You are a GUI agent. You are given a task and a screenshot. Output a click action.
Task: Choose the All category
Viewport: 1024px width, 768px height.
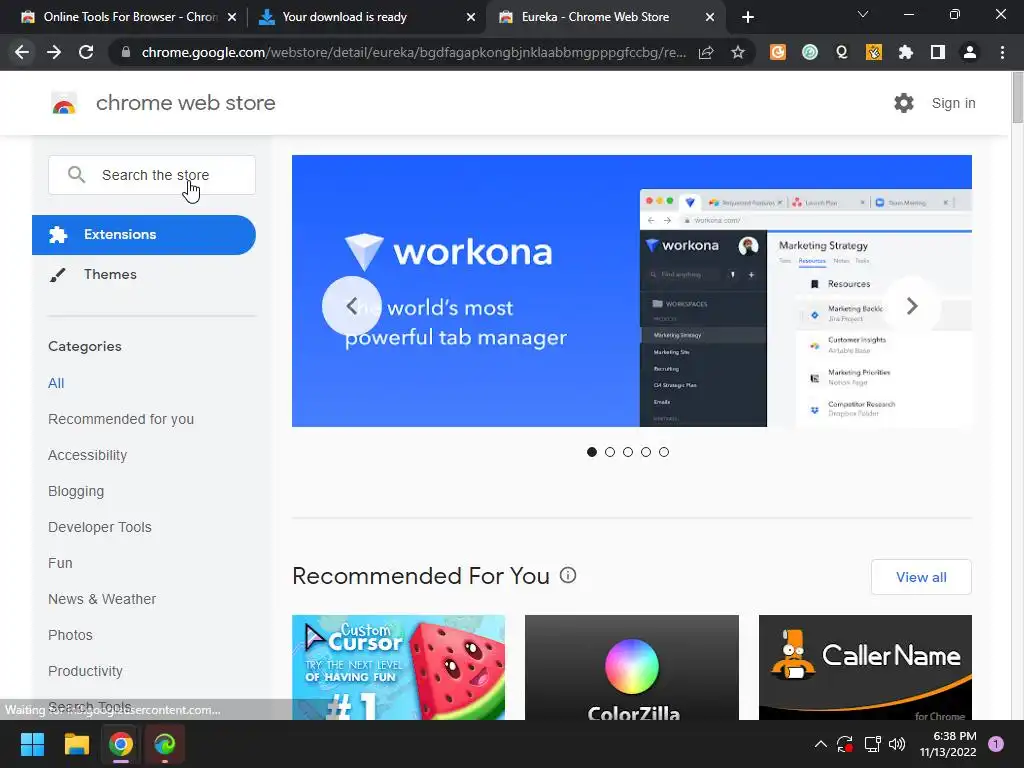pos(56,383)
